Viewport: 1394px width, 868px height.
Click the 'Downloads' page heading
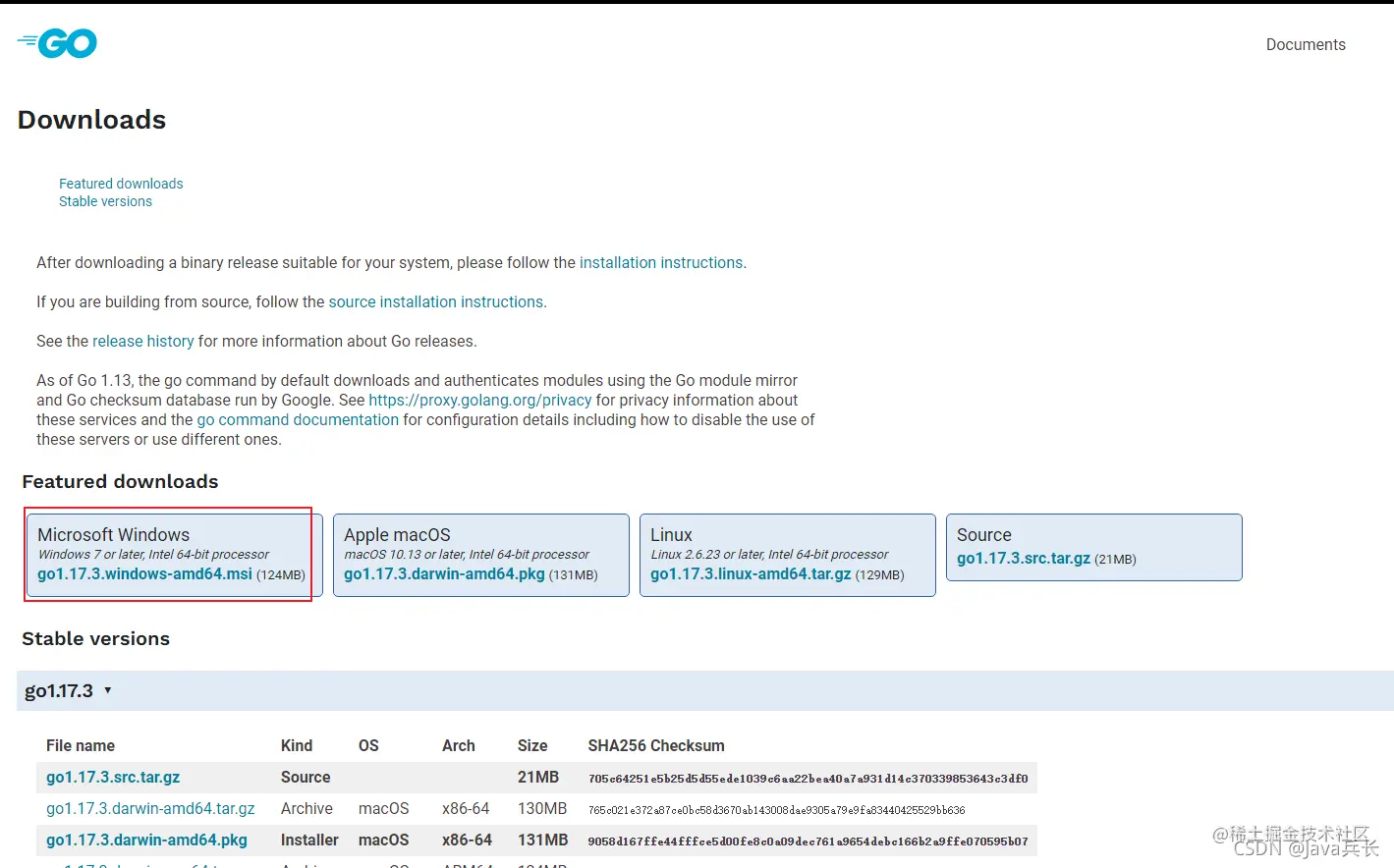[92, 120]
